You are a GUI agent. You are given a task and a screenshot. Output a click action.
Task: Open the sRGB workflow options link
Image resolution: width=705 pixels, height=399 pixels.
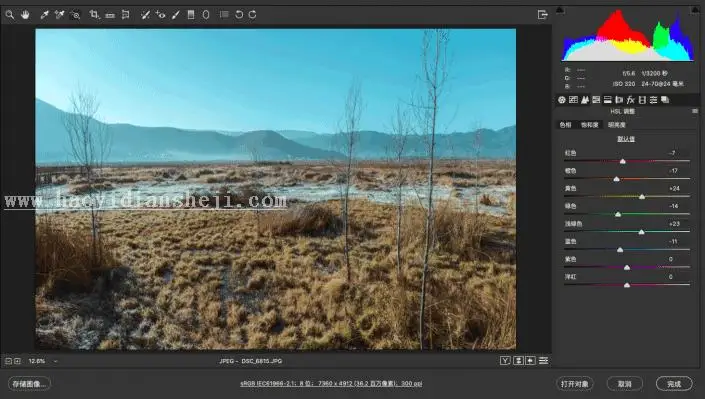tap(331, 384)
